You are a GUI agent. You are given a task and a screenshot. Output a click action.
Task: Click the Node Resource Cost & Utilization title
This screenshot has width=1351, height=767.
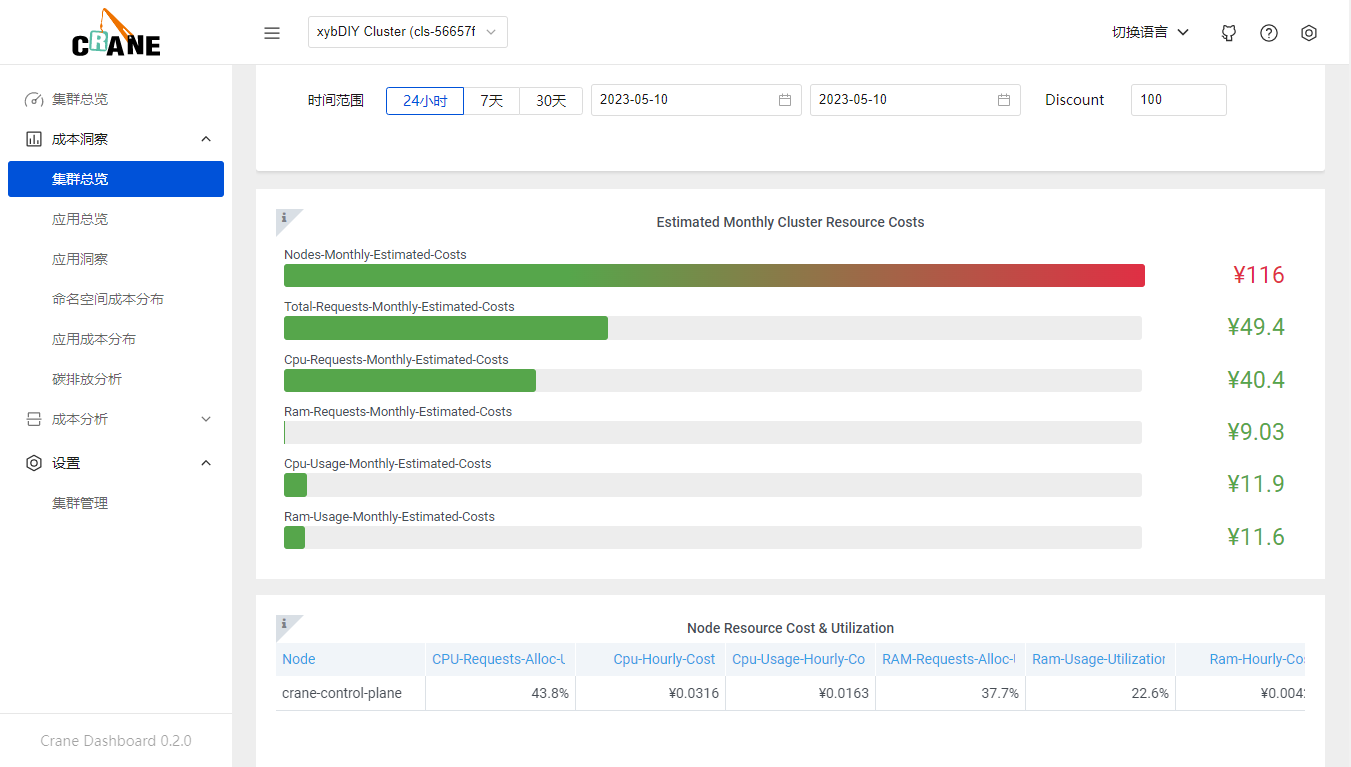tap(791, 628)
